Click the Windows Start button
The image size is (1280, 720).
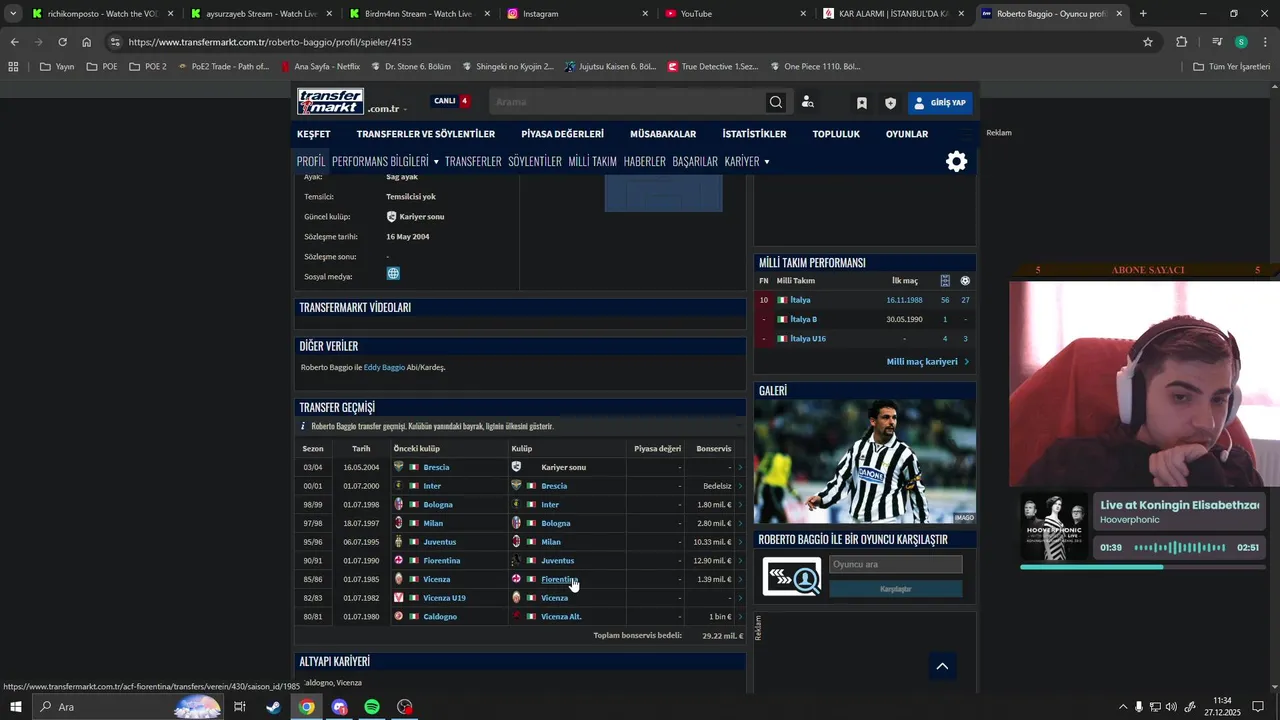click(15, 707)
